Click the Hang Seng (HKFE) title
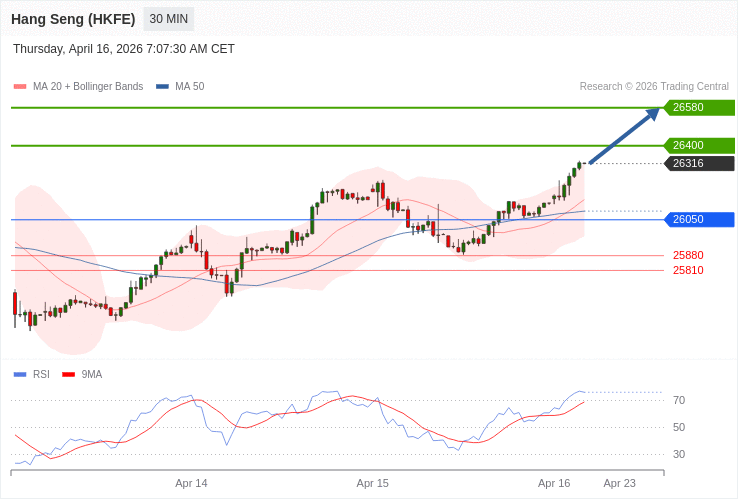Viewport: 738px width, 500px height. pyautogui.click(x=73, y=19)
